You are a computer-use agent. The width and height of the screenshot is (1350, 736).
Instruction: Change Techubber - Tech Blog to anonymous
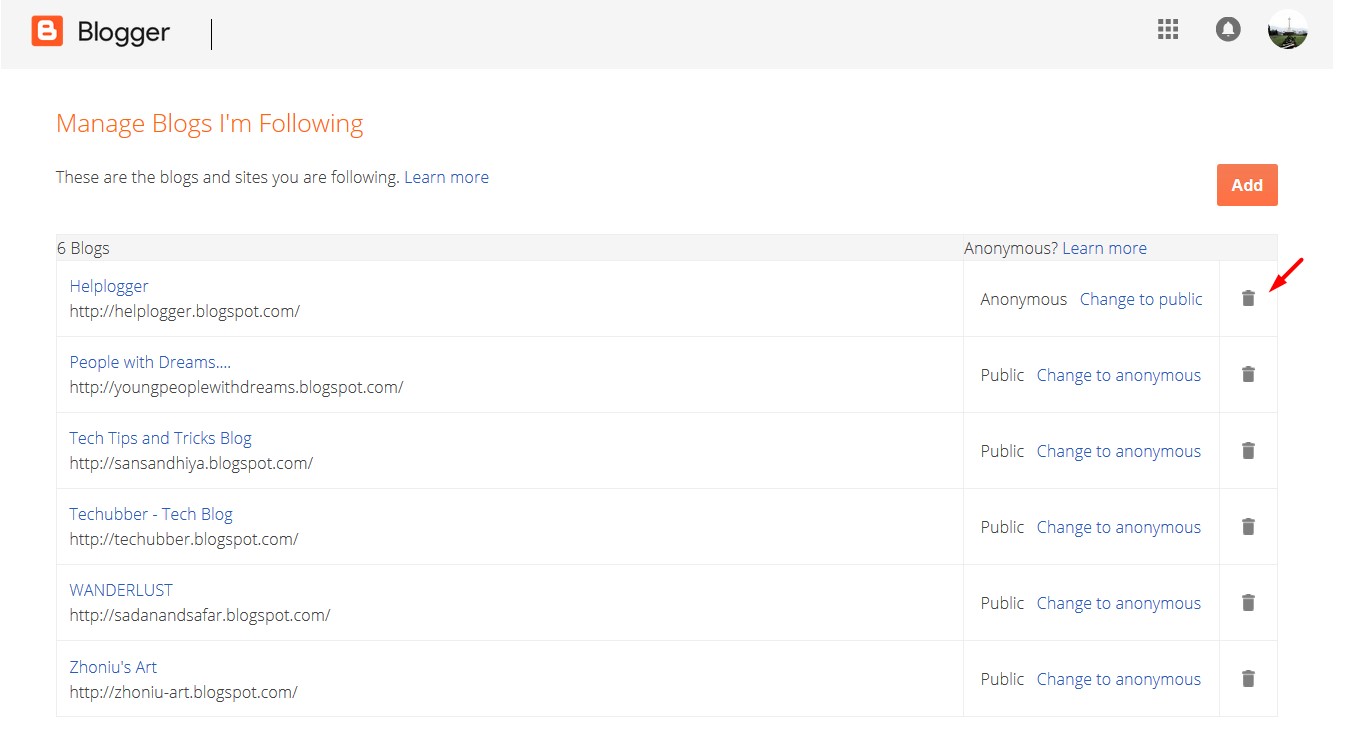point(1119,527)
